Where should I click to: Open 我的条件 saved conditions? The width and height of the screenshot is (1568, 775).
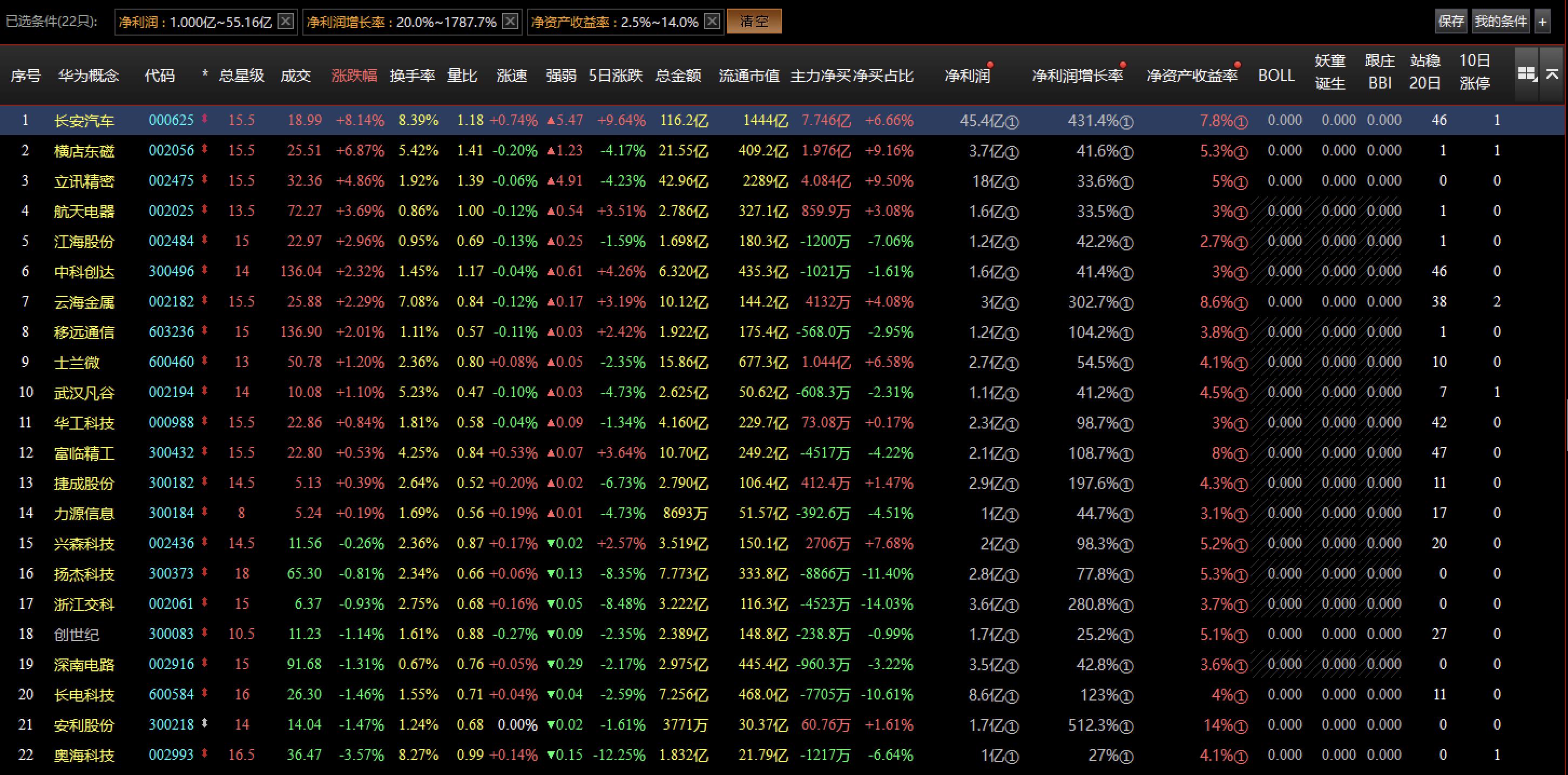pyautogui.click(x=1501, y=21)
